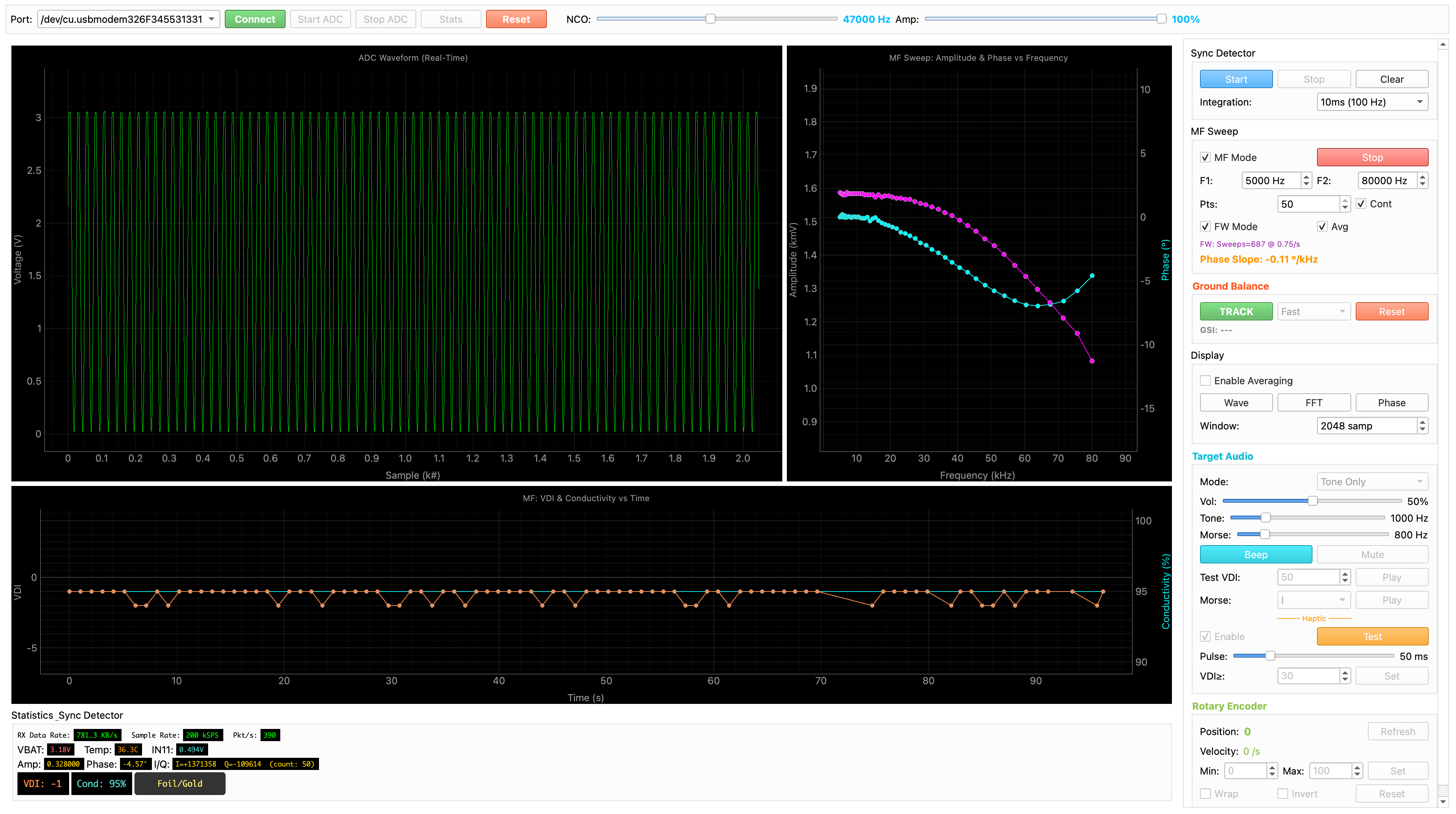This screenshot has height=814, width=1456.
Task: Click the orange haptic Test button
Action: [1372, 637]
